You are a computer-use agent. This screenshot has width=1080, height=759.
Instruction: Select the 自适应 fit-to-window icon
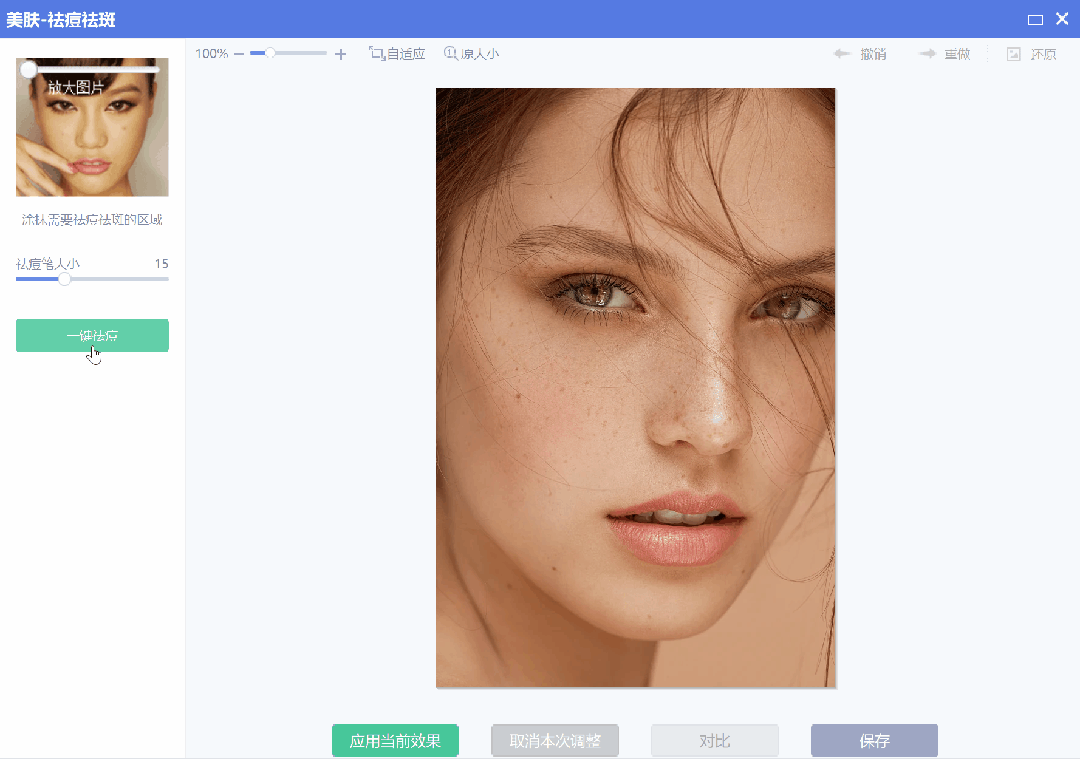[377, 54]
